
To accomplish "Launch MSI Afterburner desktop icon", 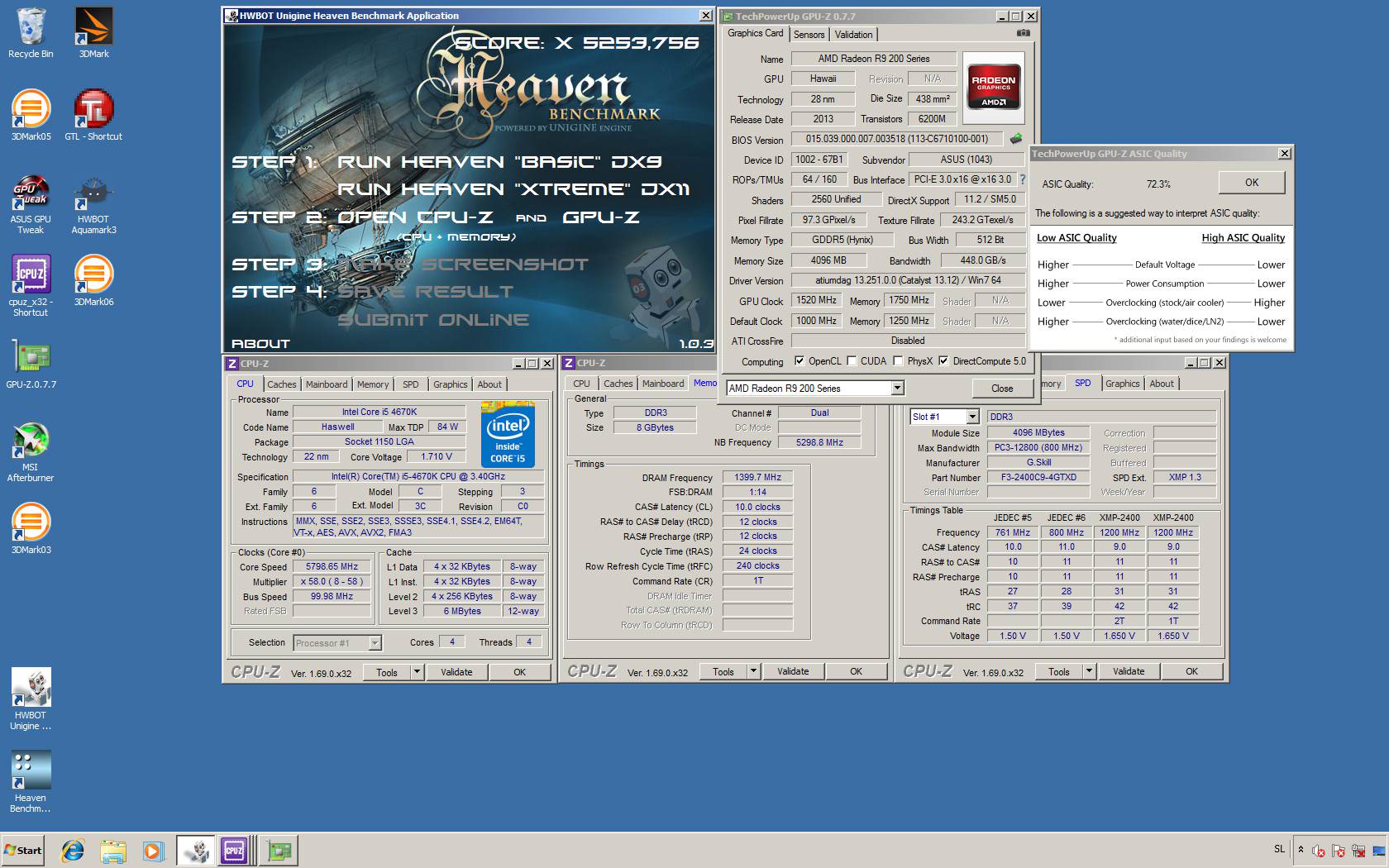I will coord(31,452).
